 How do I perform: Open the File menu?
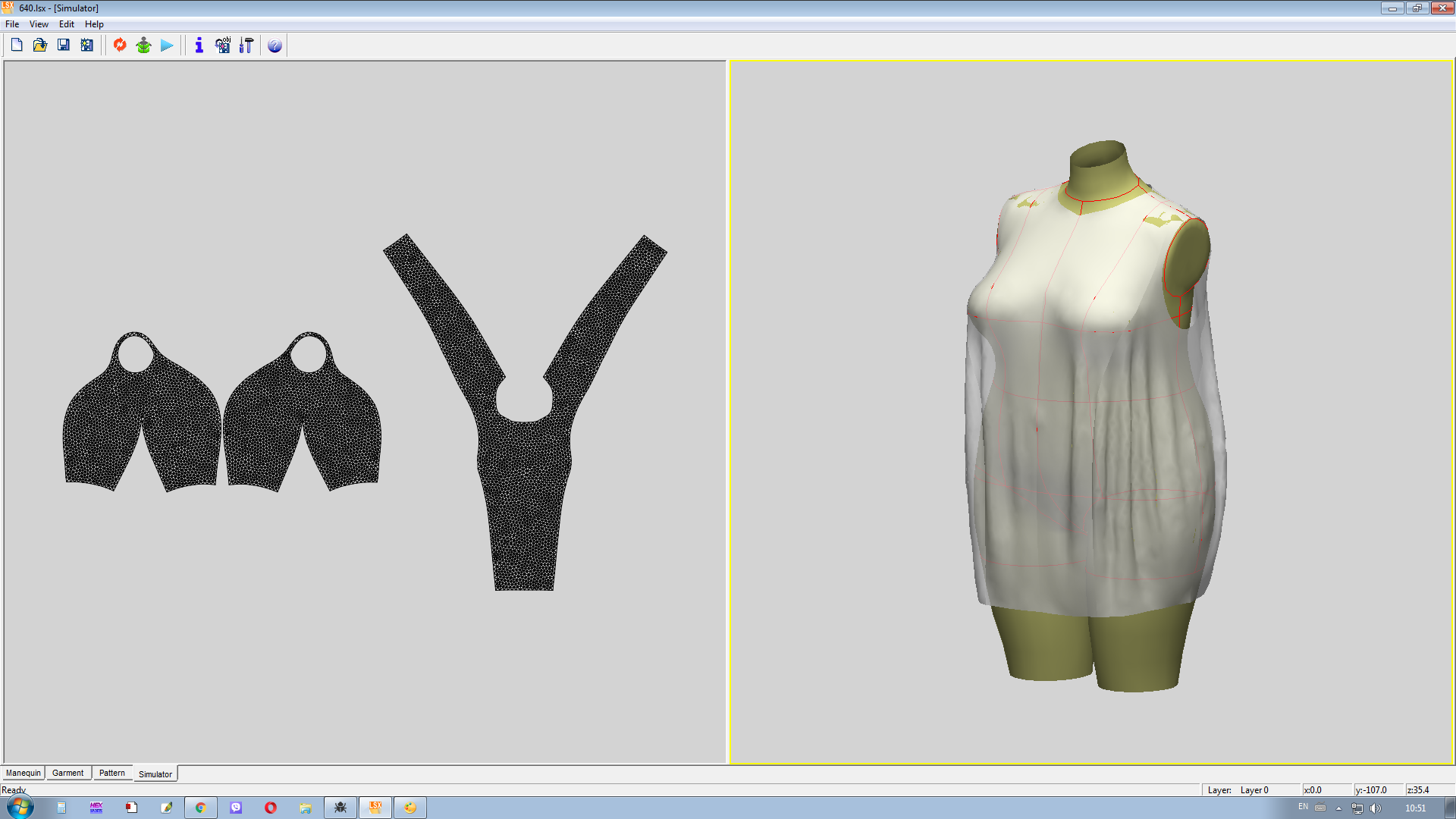[12, 24]
